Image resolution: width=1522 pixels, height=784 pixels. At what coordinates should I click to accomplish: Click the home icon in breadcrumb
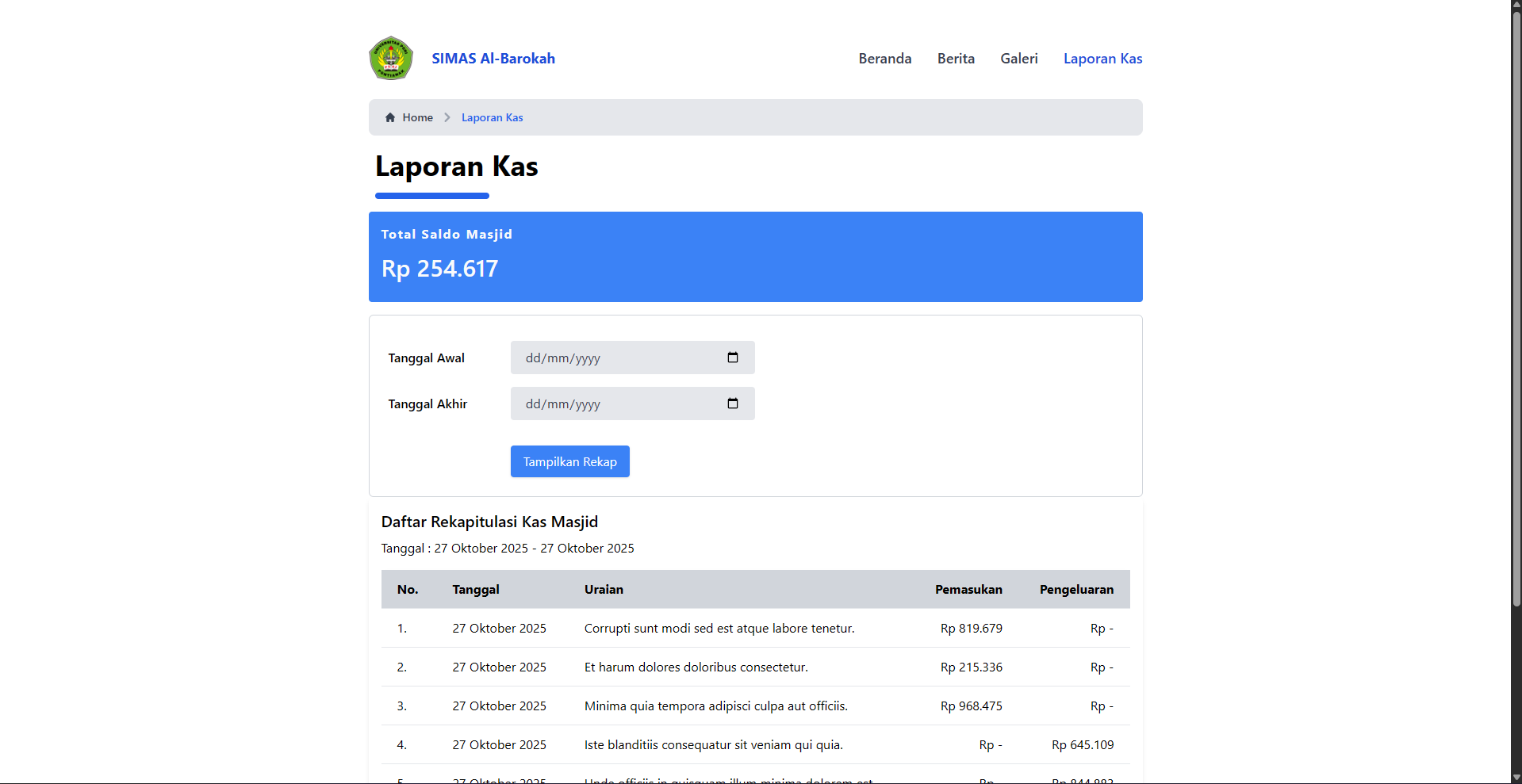point(390,117)
